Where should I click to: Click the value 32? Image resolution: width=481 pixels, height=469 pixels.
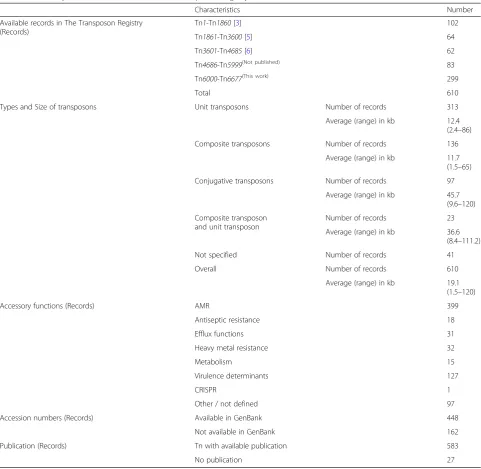pyautogui.click(x=451, y=348)
